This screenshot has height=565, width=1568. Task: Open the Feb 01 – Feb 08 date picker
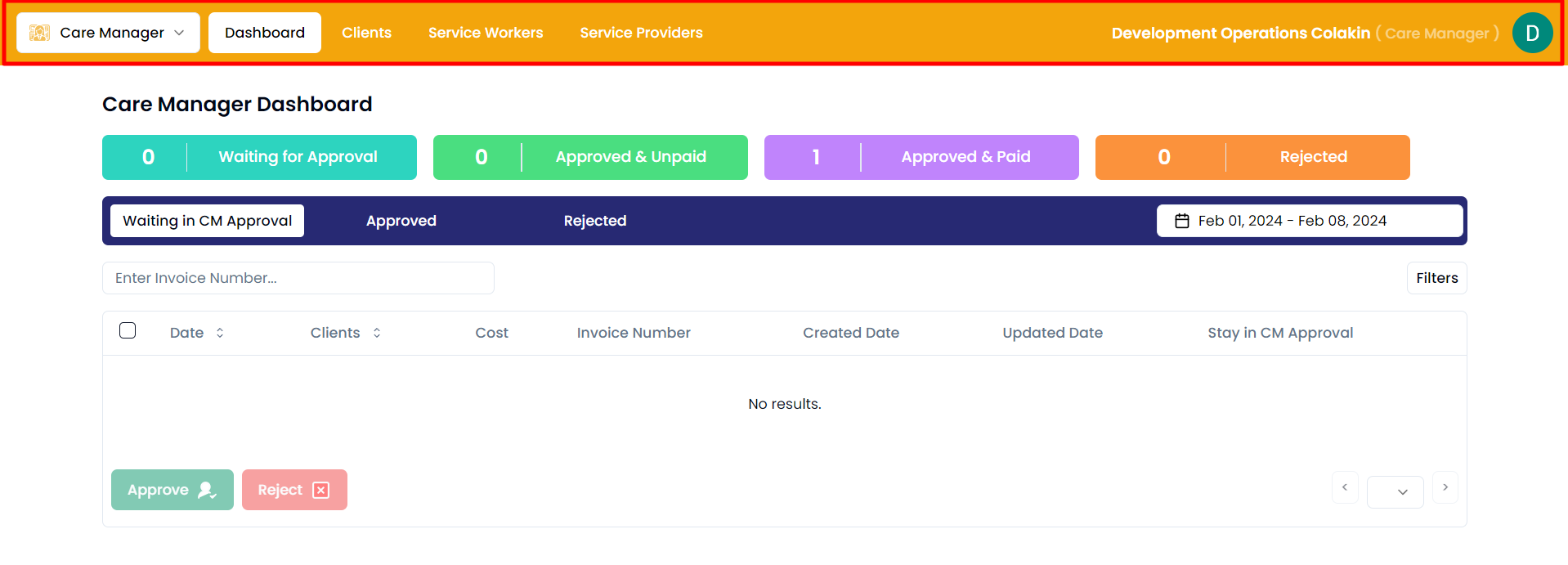(1309, 221)
